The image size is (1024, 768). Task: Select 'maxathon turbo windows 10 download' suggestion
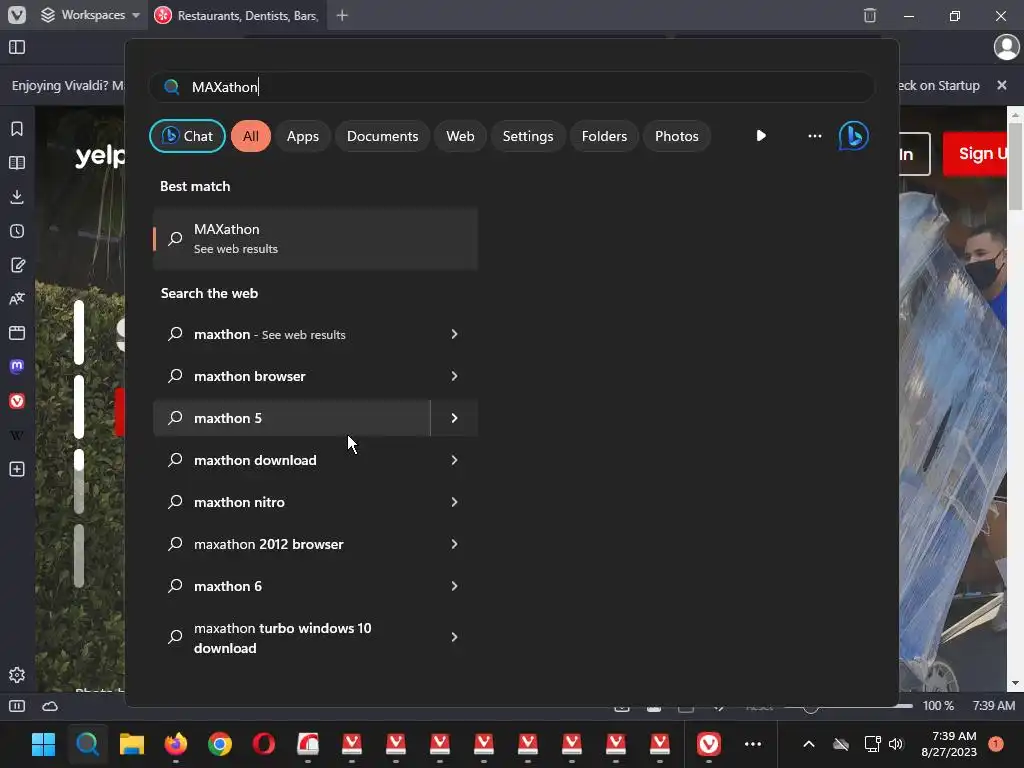[x=292, y=637]
